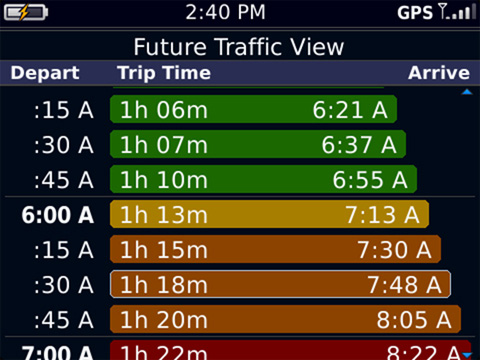Select the yellow 1h 13m trip bar

(269, 214)
